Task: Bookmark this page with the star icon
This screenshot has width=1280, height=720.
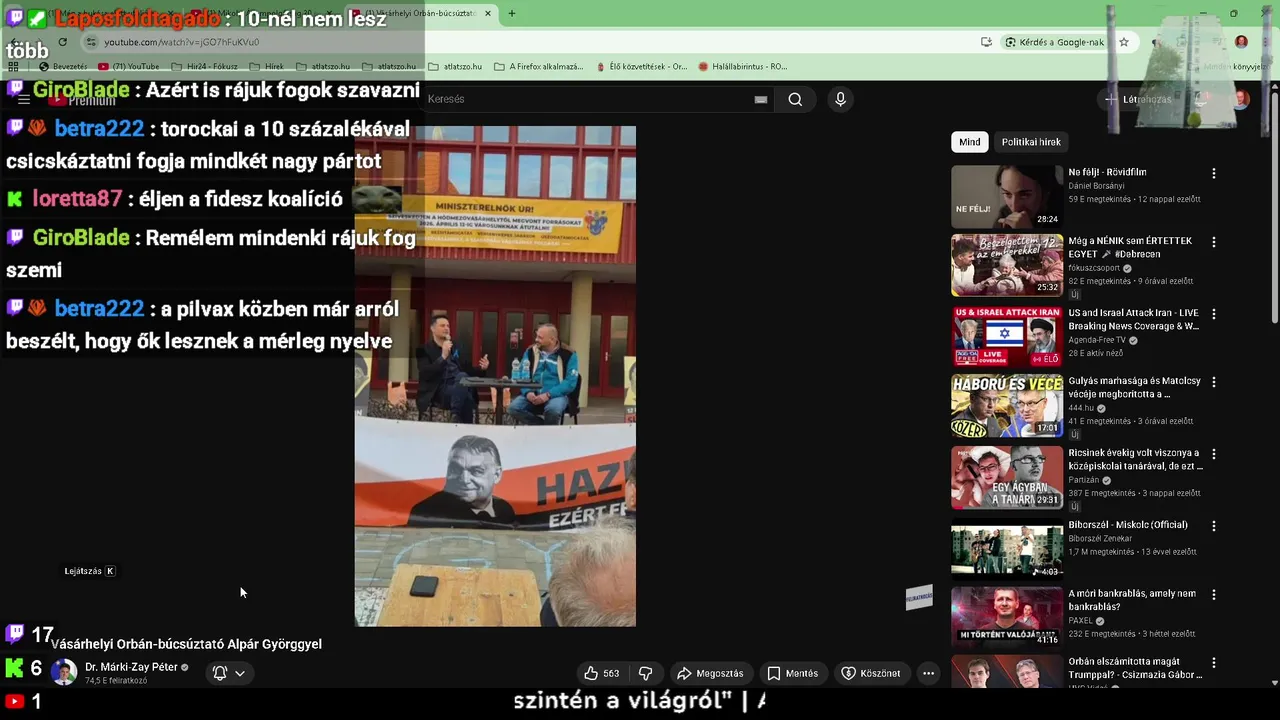Action: tap(1124, 42)
